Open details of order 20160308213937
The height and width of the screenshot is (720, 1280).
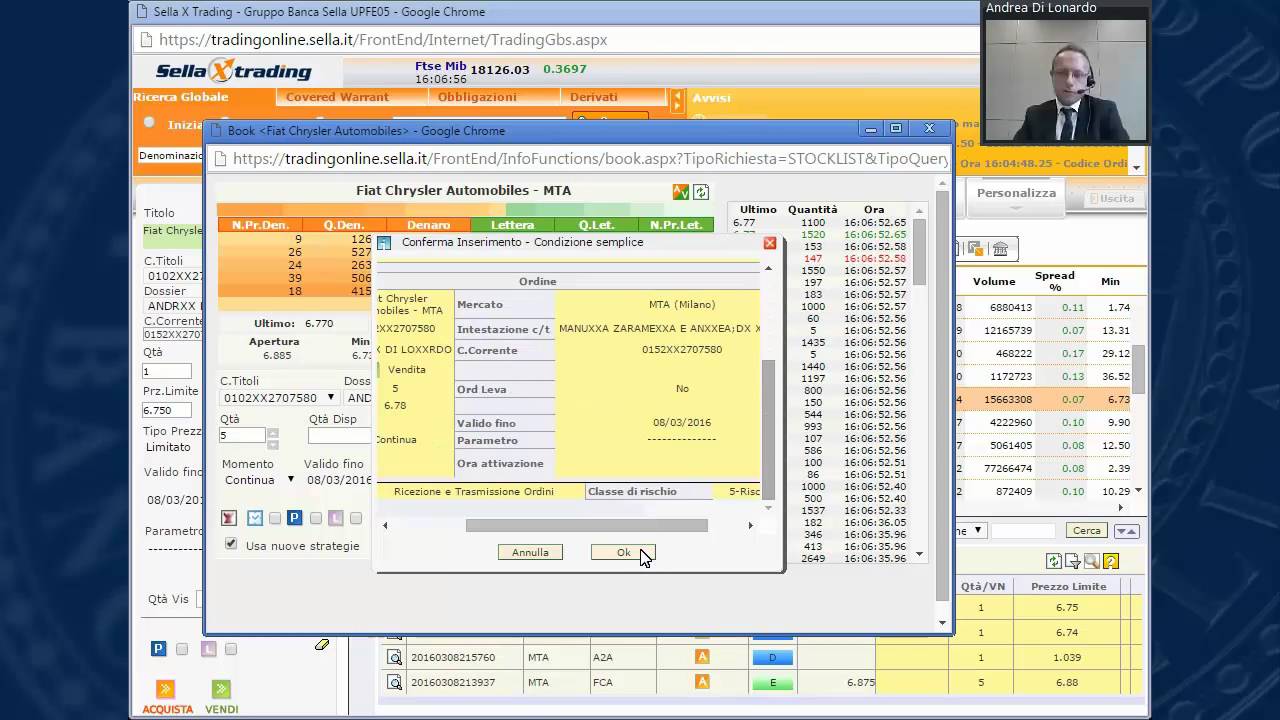coord(394,682)
